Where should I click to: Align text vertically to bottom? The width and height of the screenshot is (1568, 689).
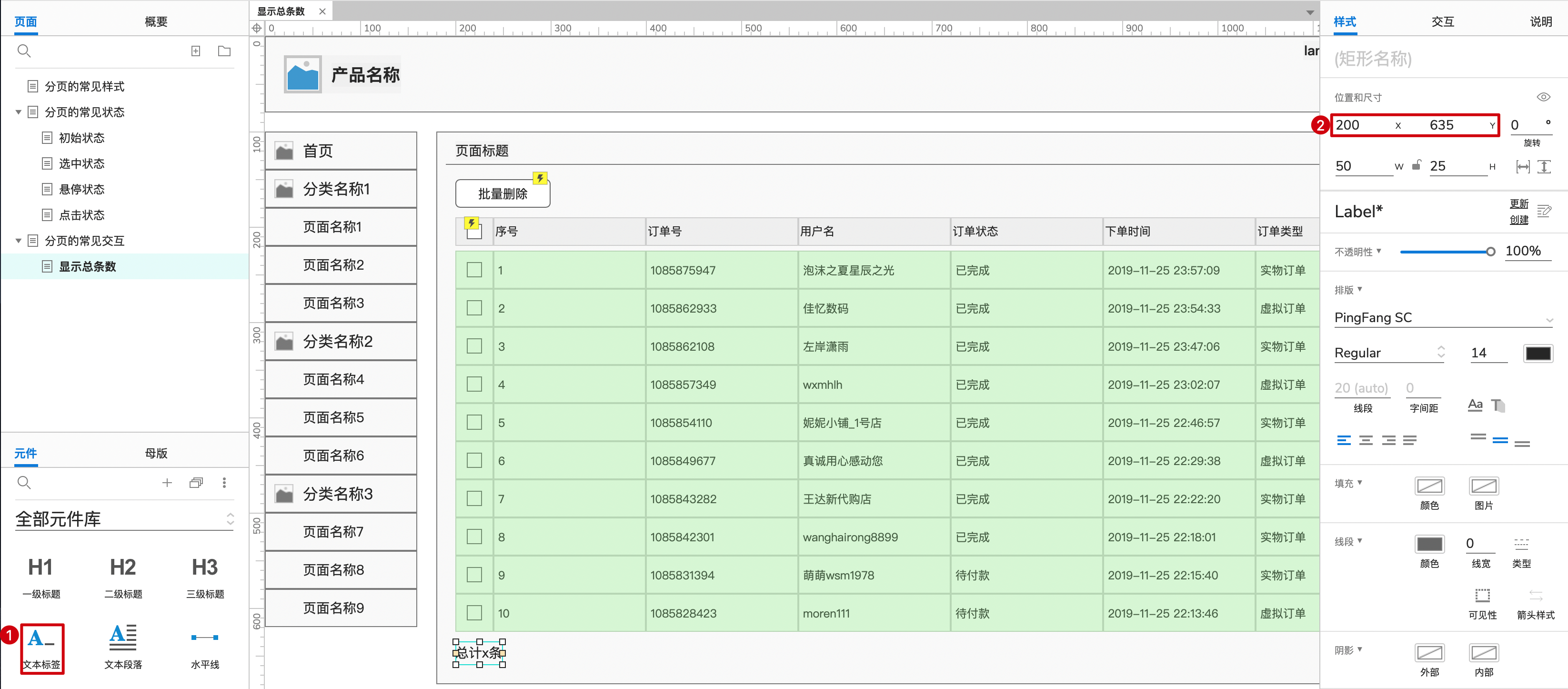[x=1522, y=444]
